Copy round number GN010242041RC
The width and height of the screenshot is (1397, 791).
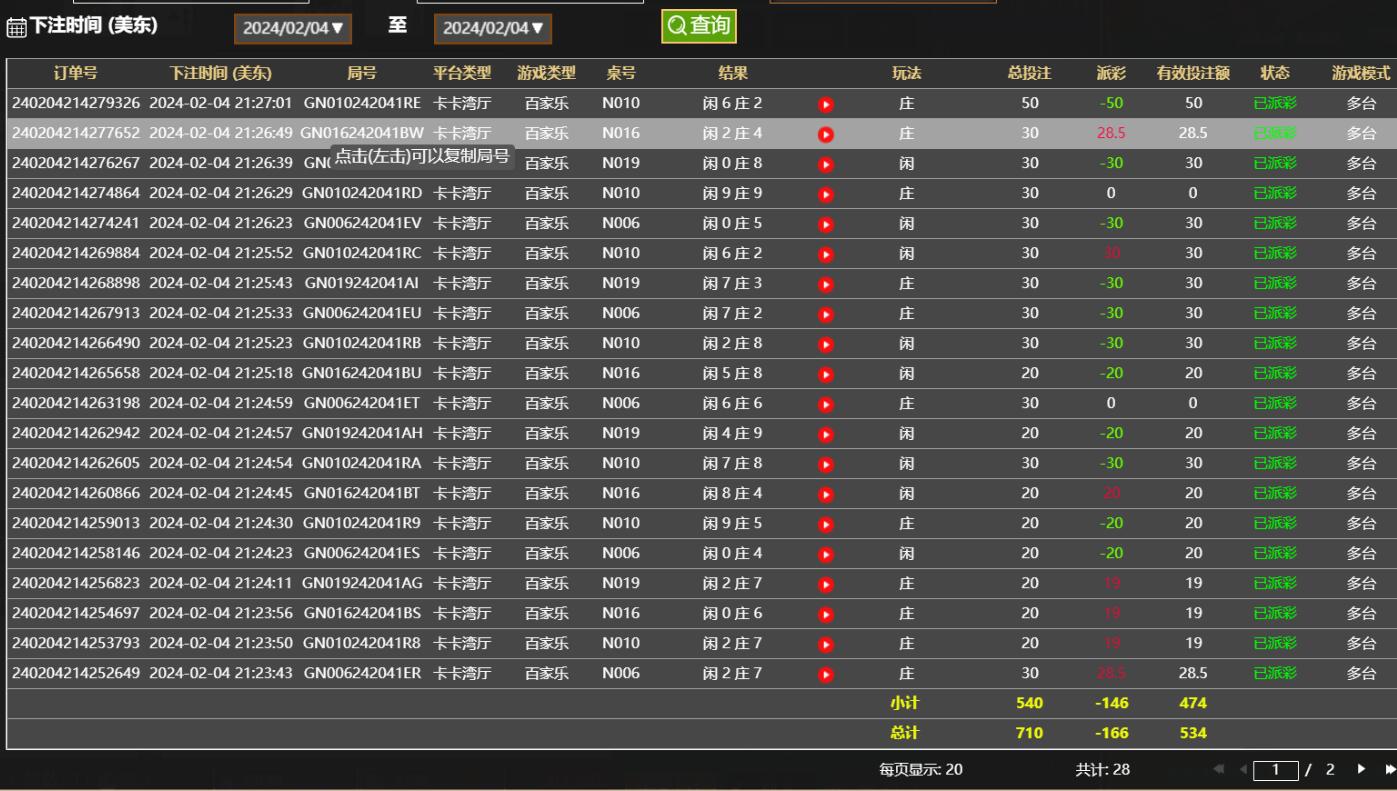click(x=362, y=253)
